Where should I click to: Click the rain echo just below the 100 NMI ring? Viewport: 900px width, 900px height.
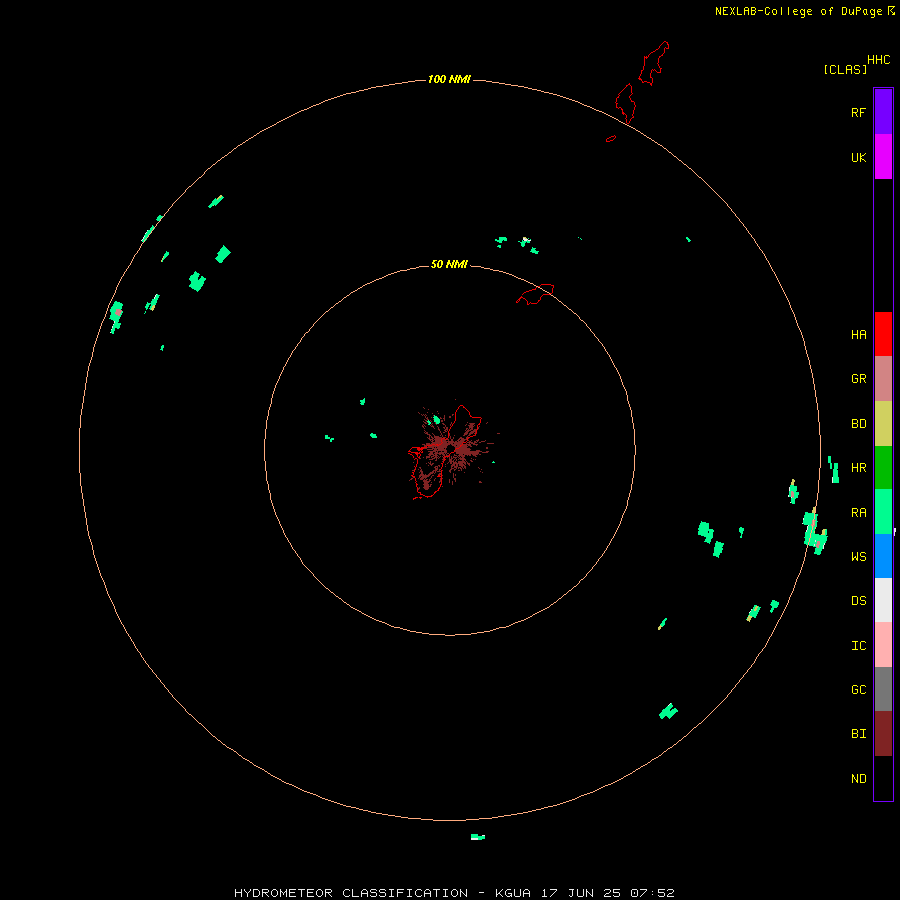point(478,837)
